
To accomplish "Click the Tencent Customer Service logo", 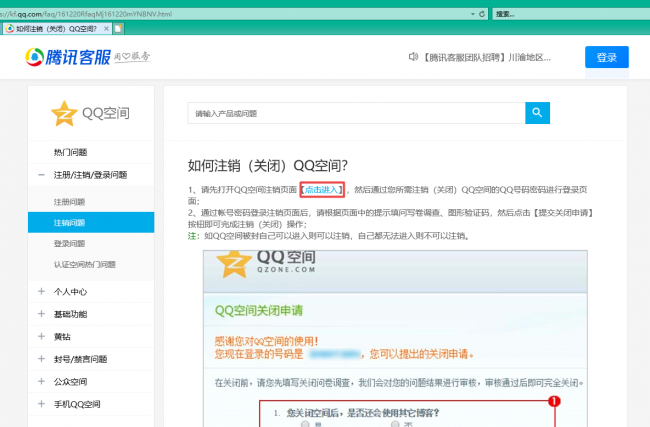I will 68,57.
